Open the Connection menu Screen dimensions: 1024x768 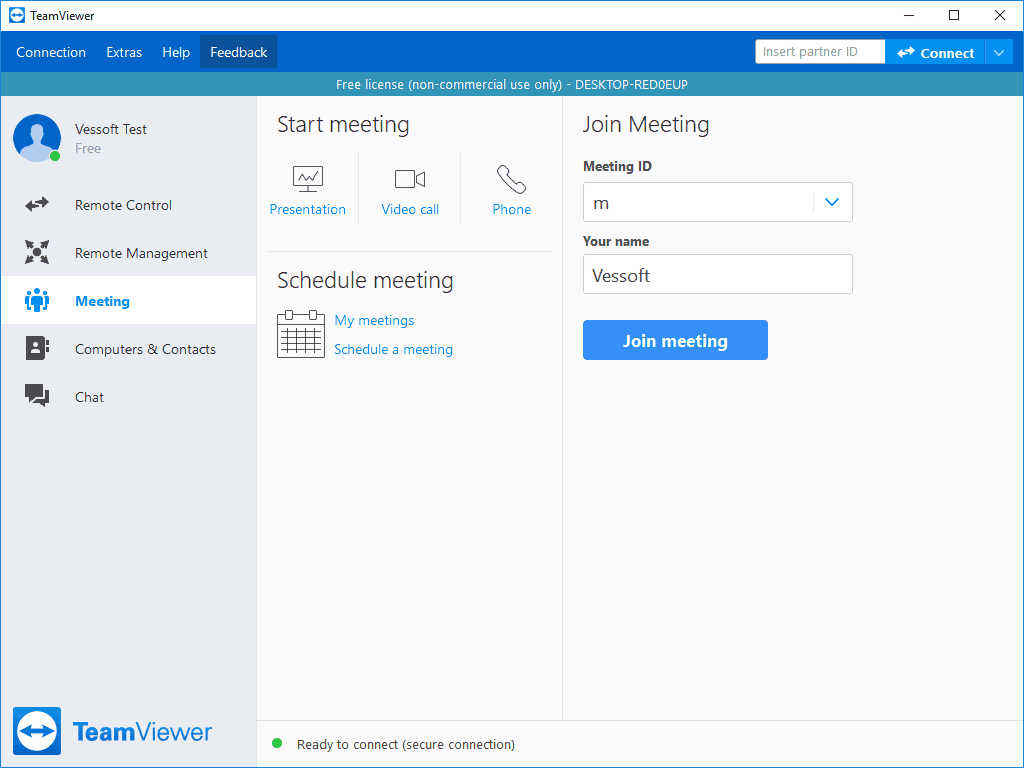tap(51, 52)
